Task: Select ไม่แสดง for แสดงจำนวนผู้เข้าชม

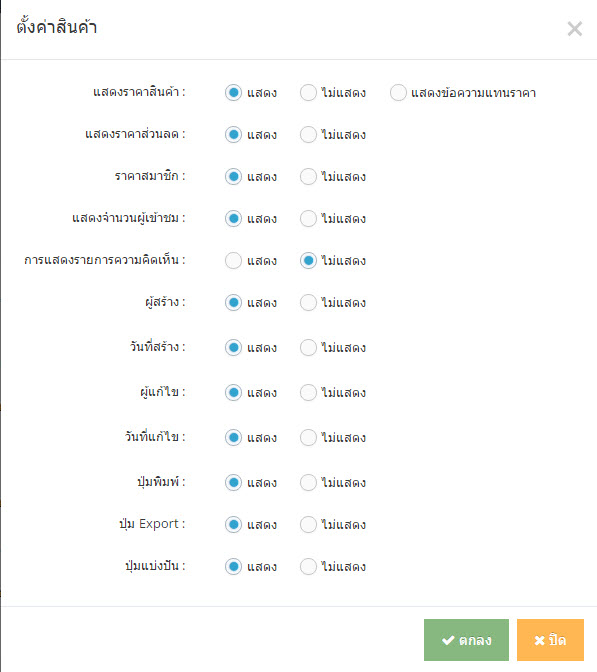Action: click(x=308, y=219)
